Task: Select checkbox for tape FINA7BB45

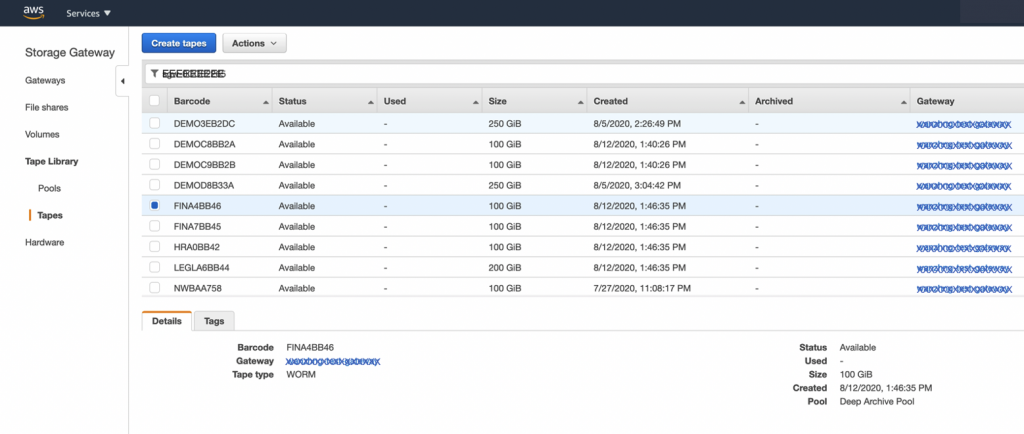Action: [x=154, y=226]
